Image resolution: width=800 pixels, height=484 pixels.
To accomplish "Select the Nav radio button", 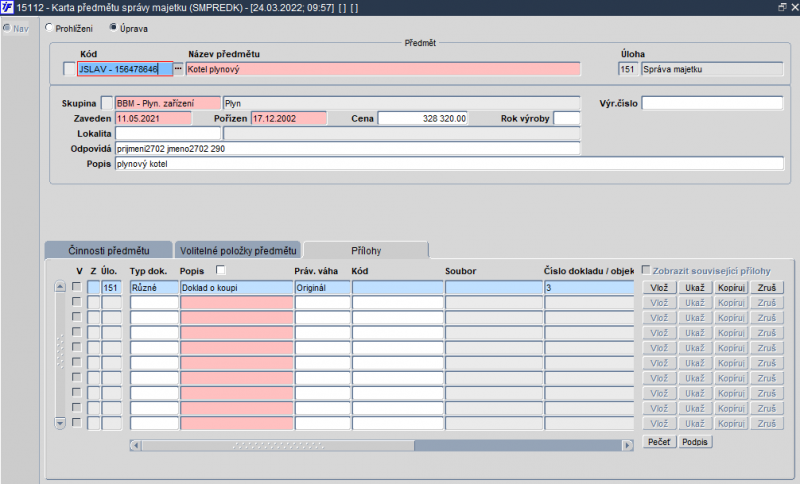I will 7,28.
